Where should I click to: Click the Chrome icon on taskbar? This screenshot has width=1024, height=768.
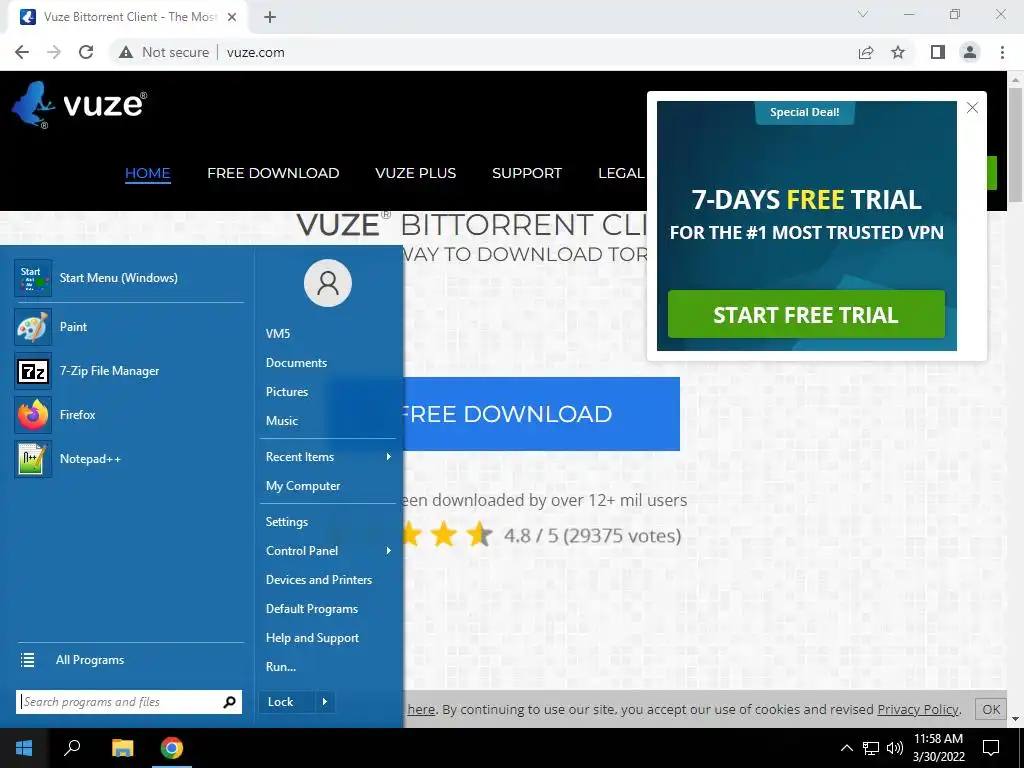(172, 748)
